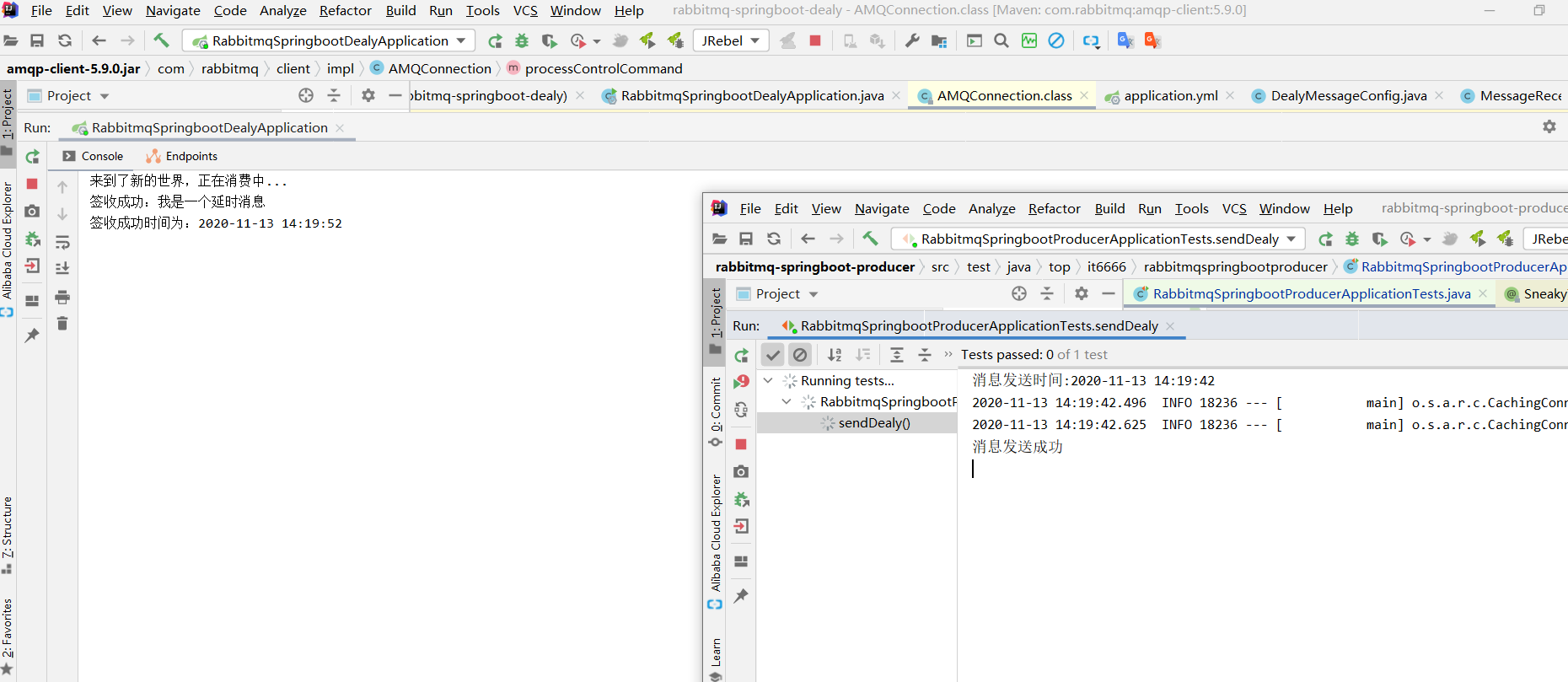Click AMQConnection in the breadcrumb bar

pos(439,68)
